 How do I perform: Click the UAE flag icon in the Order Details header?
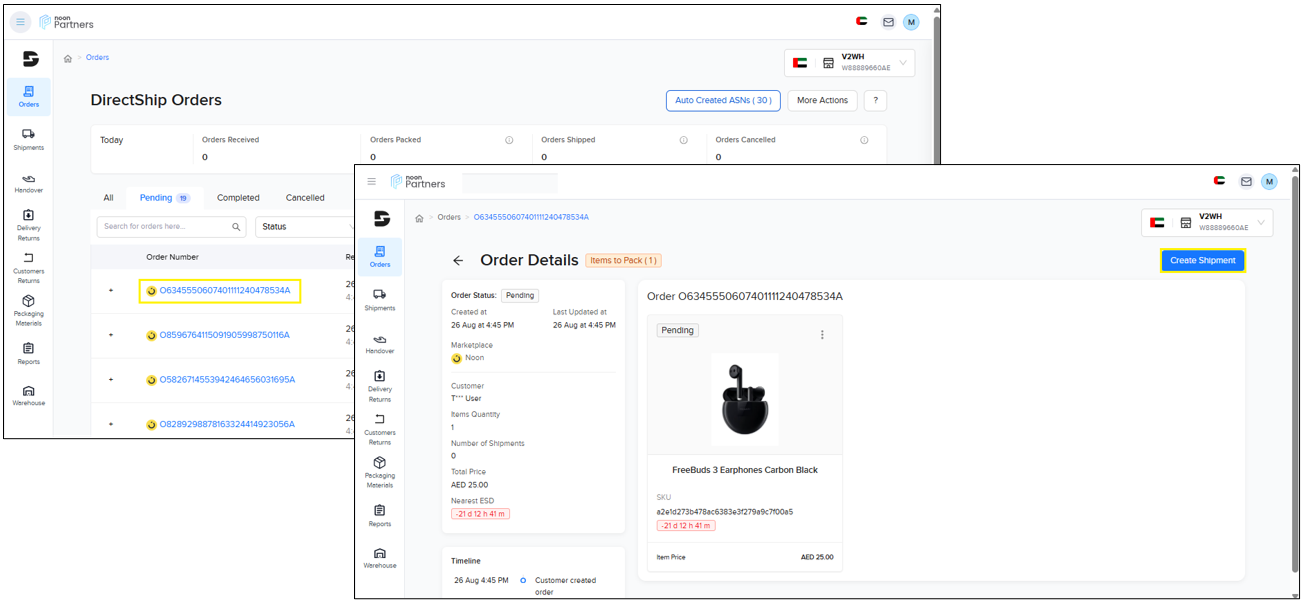pyautogui.click(x=1219, y=181)
